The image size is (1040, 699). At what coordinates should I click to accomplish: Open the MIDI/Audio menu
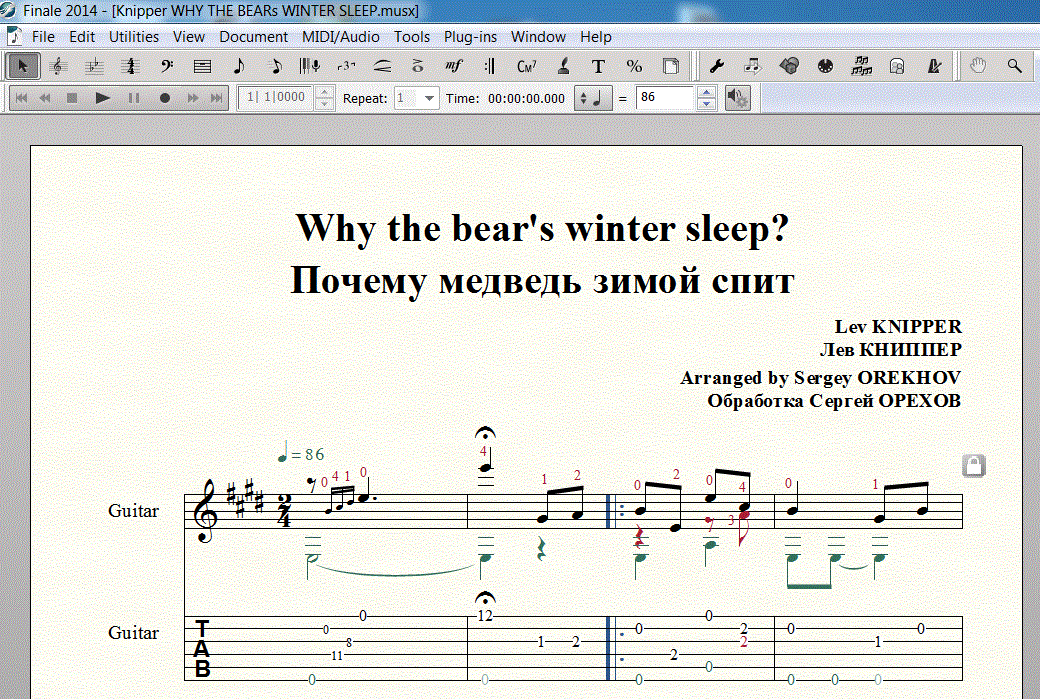(x=341, y=37)
